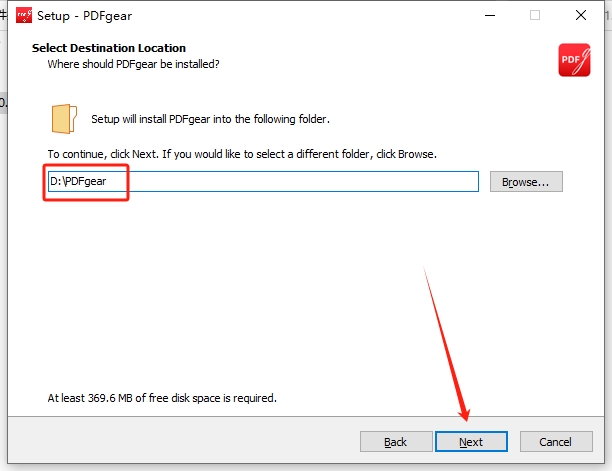
Task: Click the "Select Destination Location" heading
Action: coord(109,48)
